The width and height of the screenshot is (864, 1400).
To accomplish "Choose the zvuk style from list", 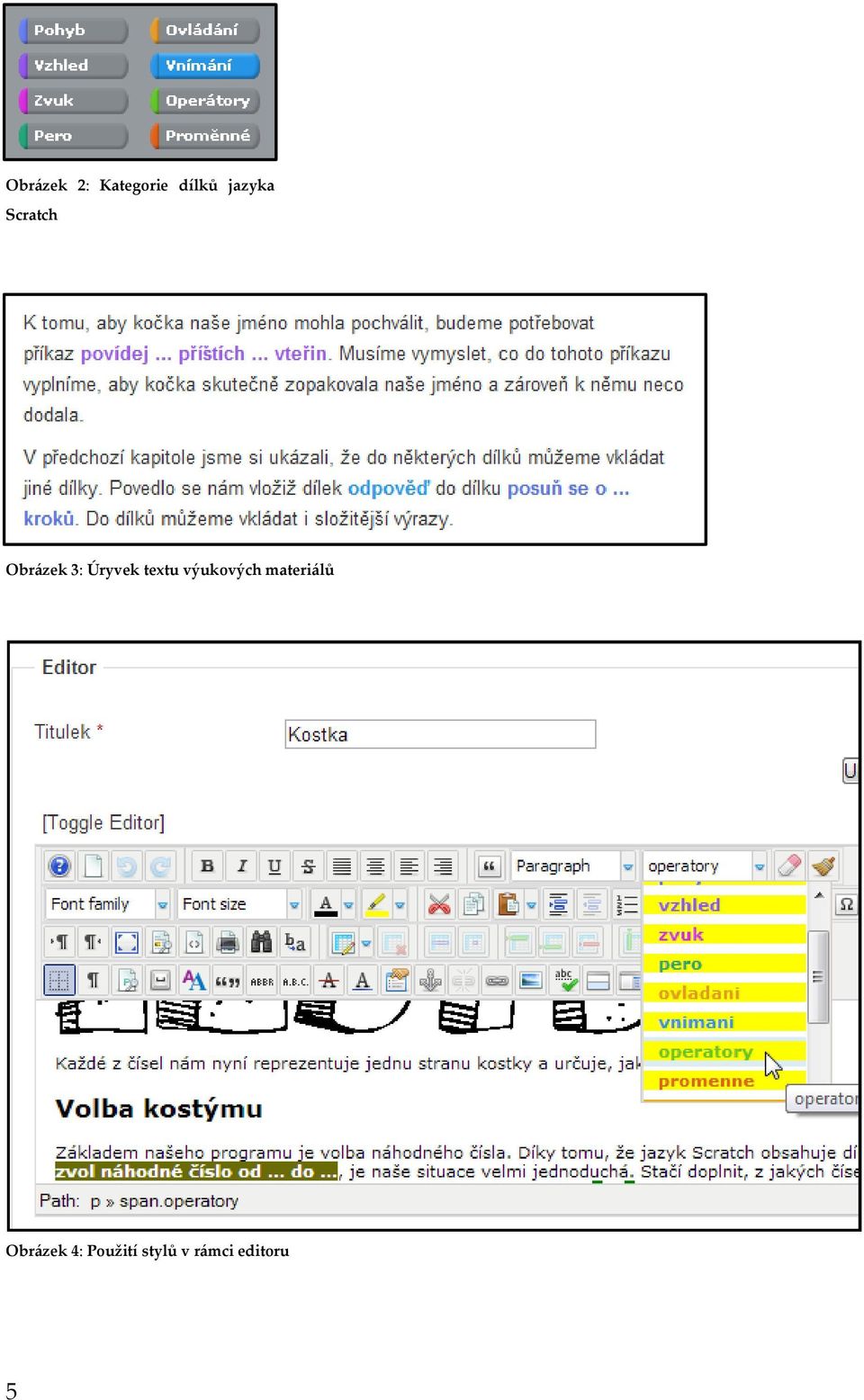I will point(724,934).
